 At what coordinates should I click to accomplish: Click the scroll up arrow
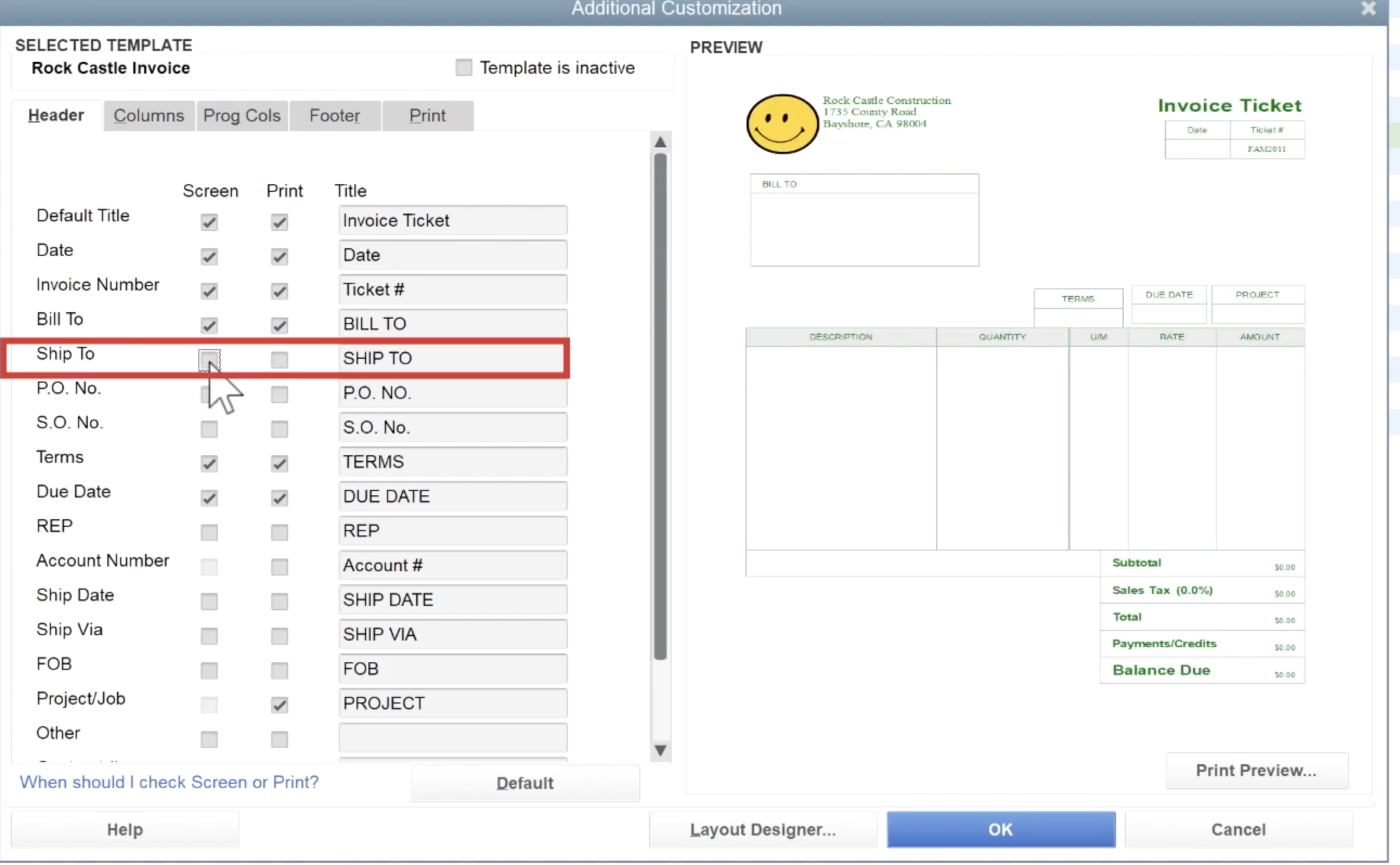660,141
